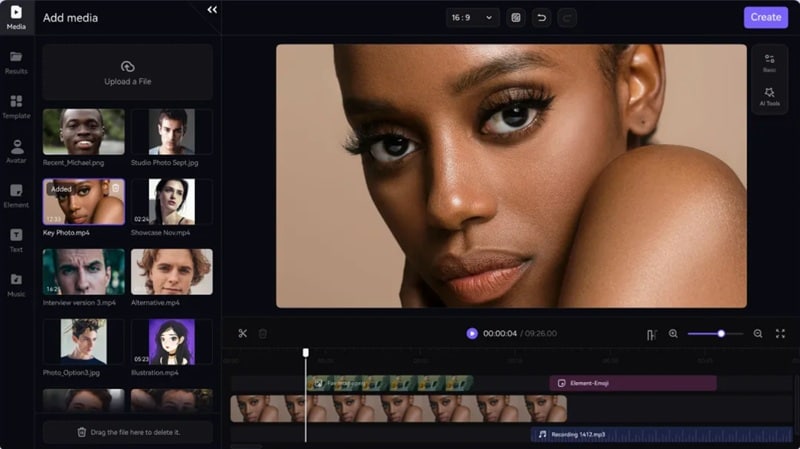Click the Create button
Screen dimensions: 800x449
click(765, 17)
